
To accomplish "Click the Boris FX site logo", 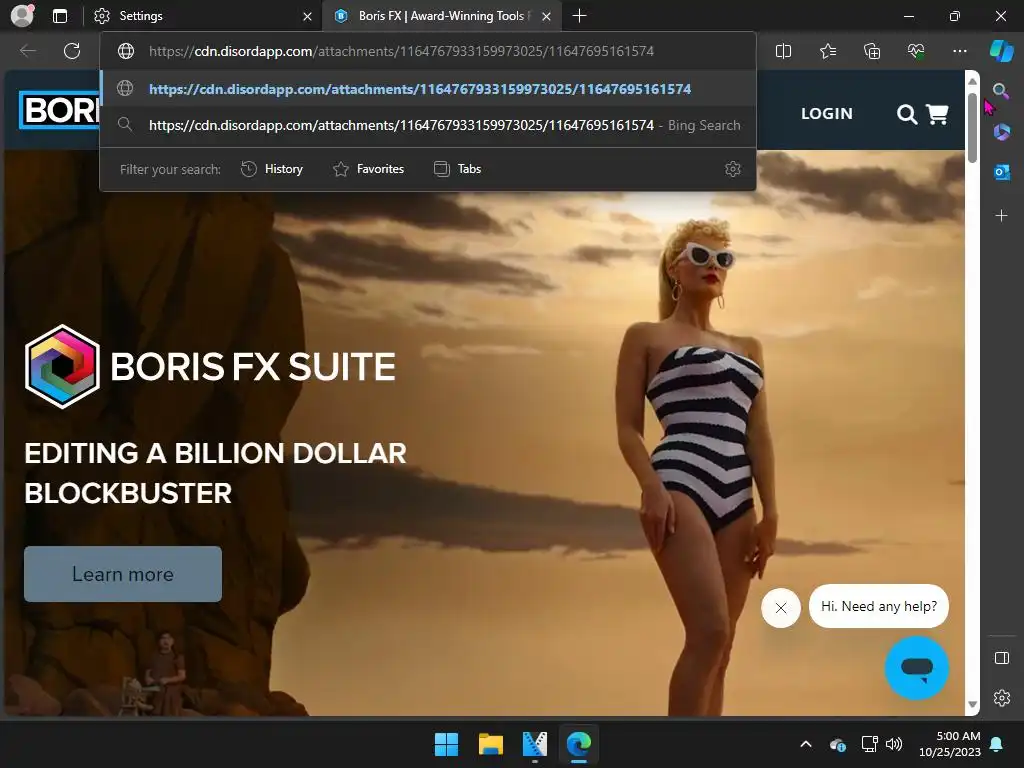I will [x=59, y=110].
